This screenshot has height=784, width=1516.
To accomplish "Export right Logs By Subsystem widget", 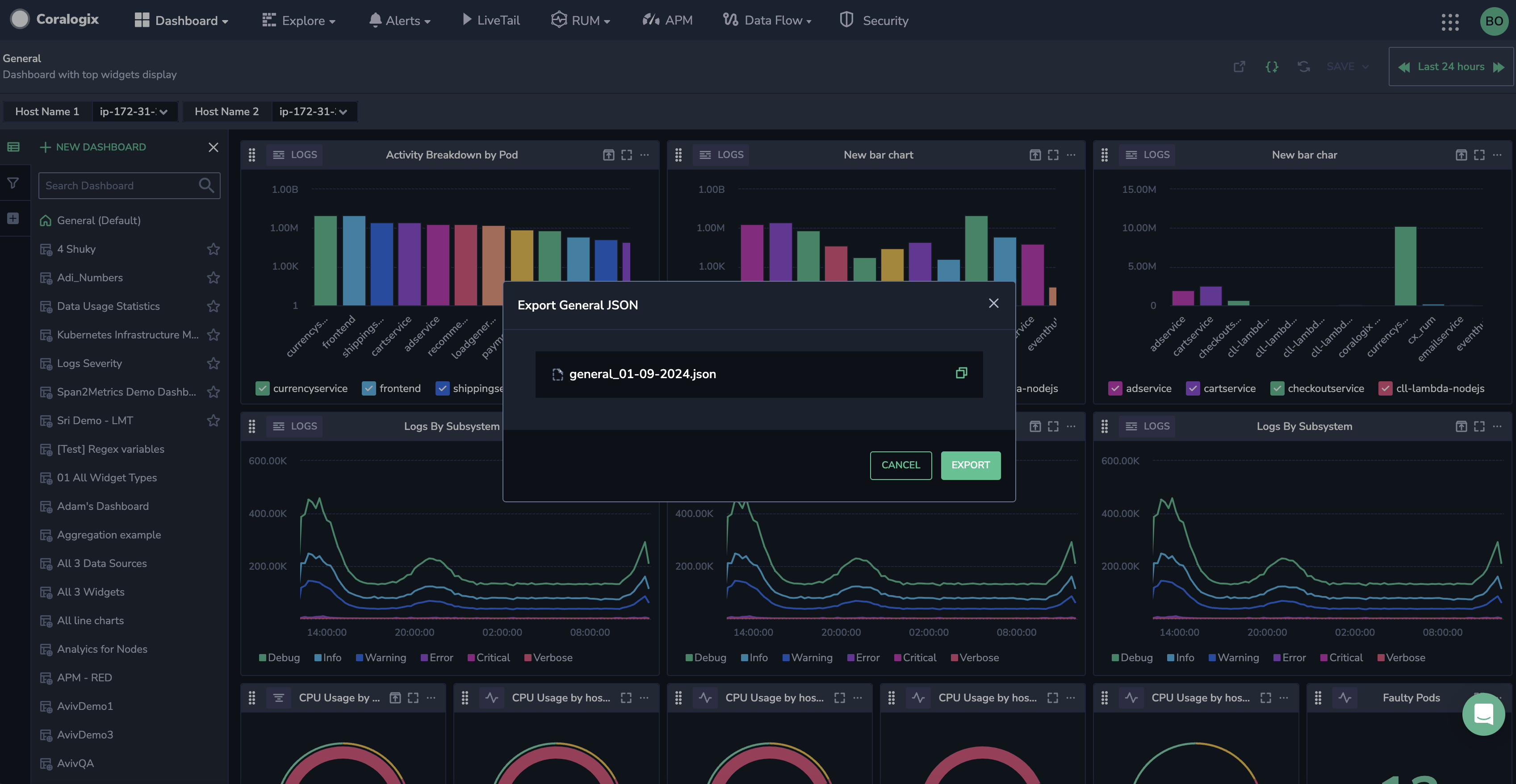I will point(1461,426).
